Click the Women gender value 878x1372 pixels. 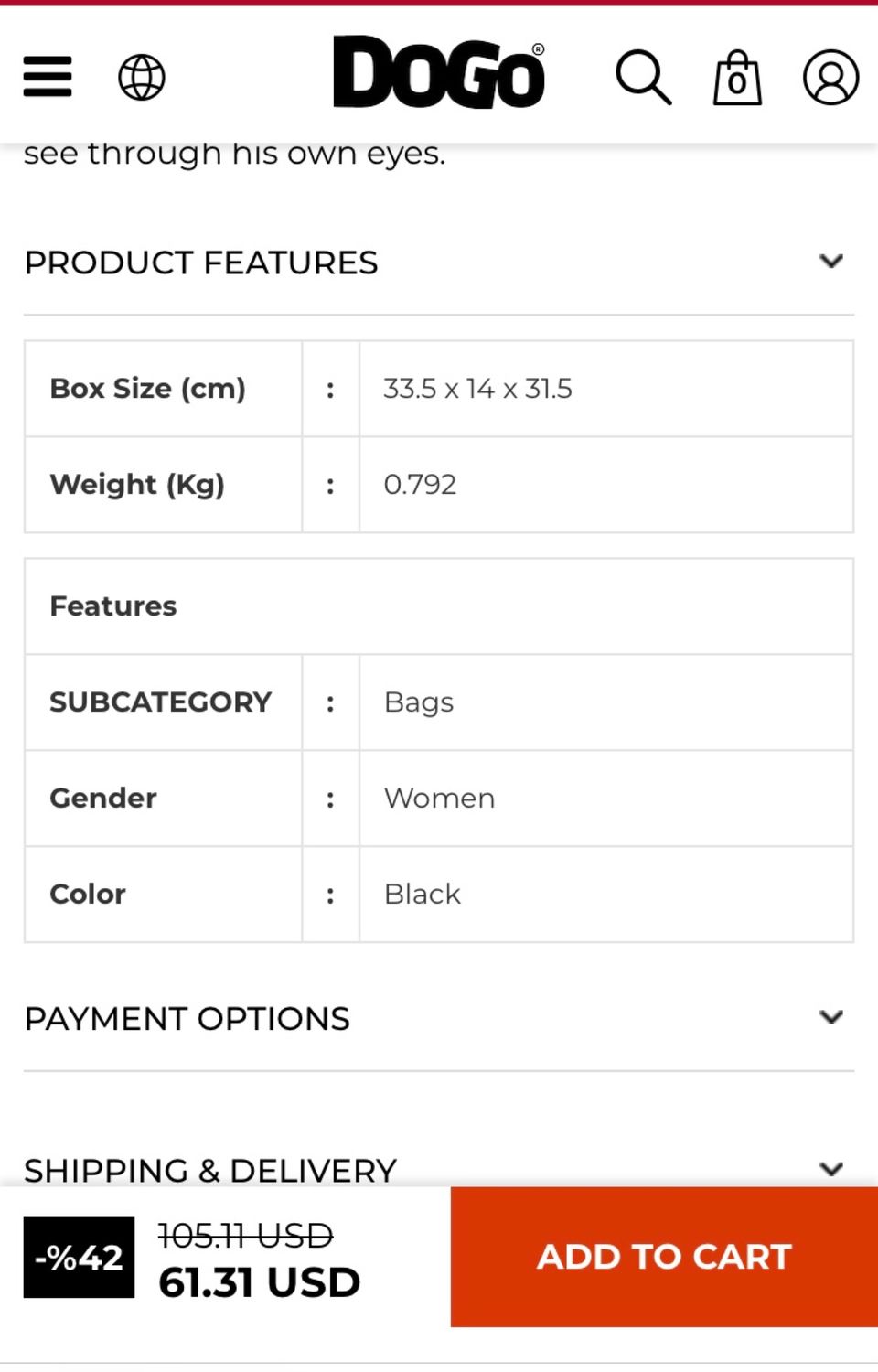coord(439,799)
